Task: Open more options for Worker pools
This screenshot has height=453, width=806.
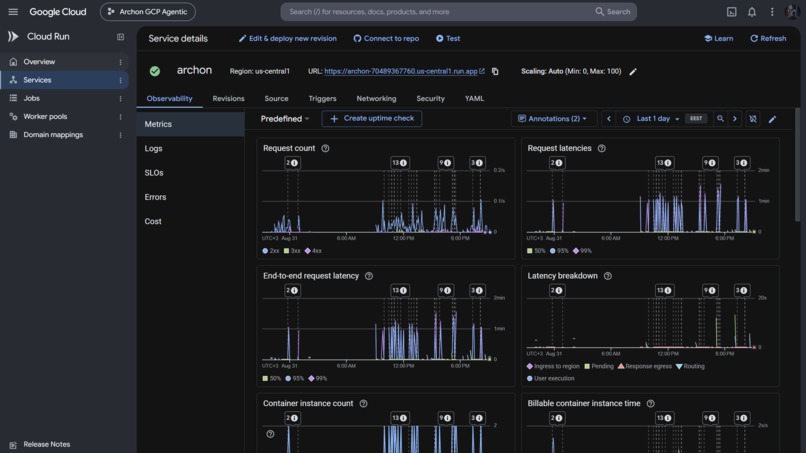Action: pyautogui.click(x=120, y=117)
